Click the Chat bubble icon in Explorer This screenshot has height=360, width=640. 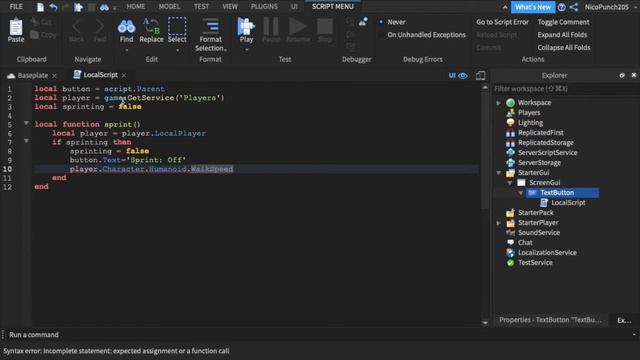(510, 242)
